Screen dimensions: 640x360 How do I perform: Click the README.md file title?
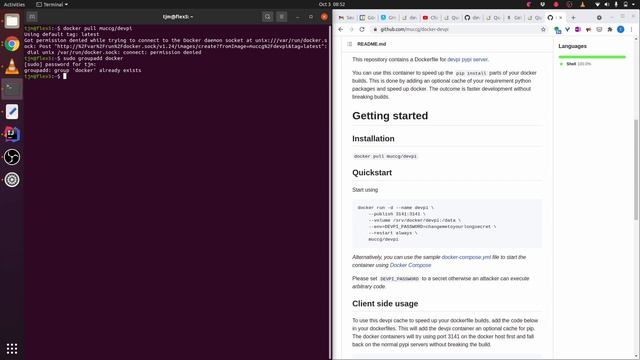[371, 44]
